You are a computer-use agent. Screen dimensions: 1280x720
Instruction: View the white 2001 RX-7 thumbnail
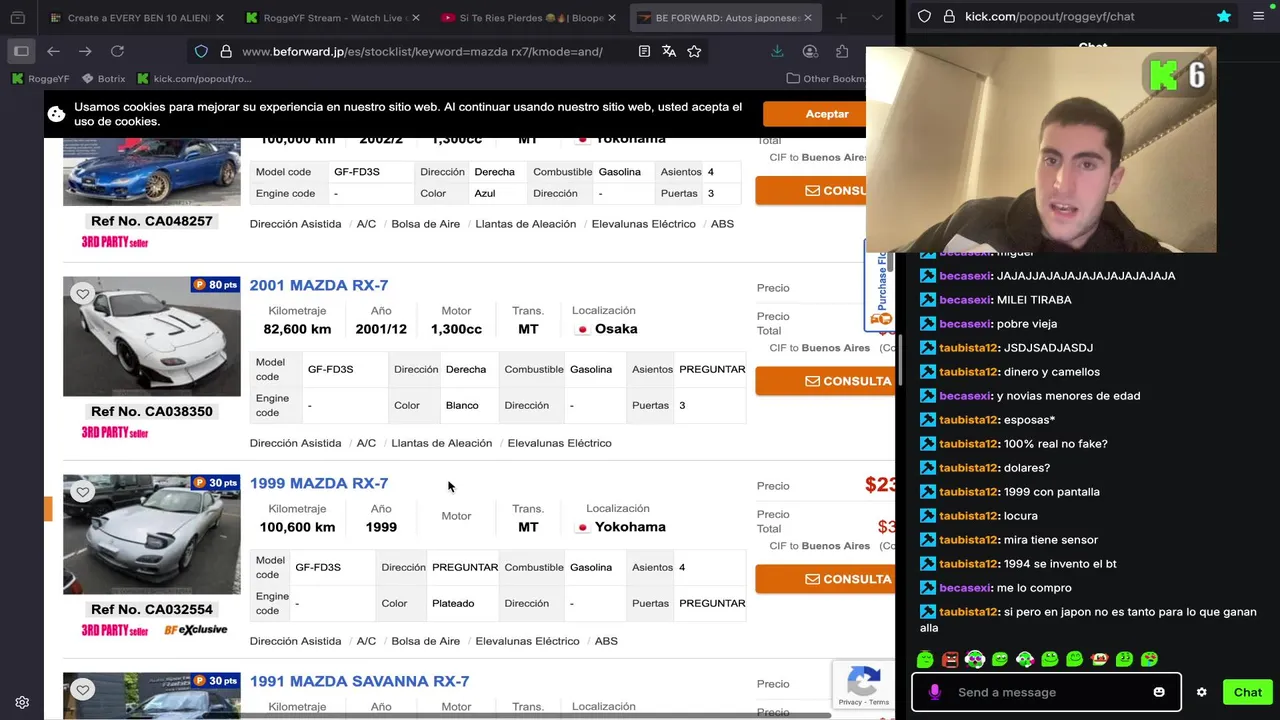pos(152,336)
